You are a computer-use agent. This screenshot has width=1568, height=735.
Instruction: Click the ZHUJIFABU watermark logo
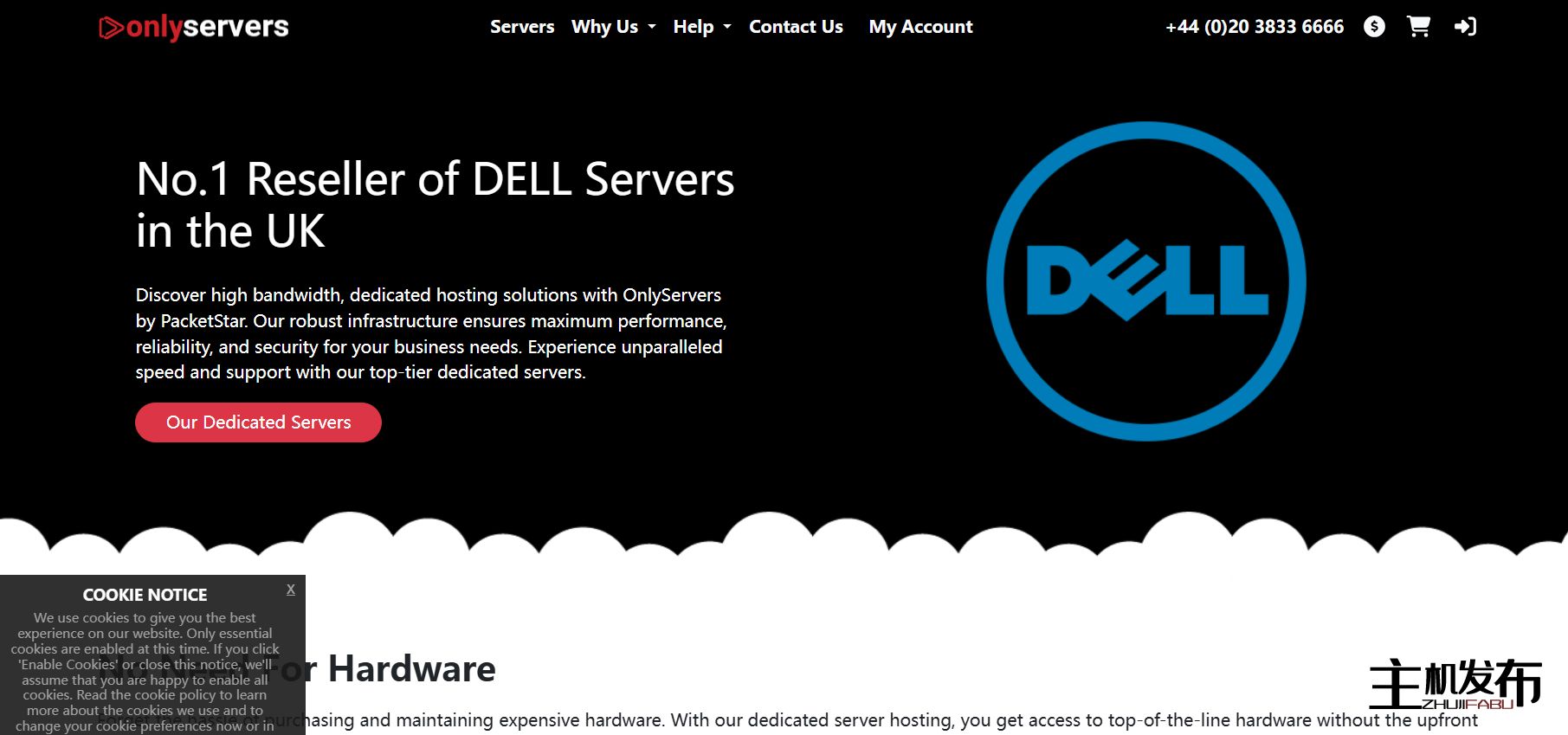(1455, 685)
